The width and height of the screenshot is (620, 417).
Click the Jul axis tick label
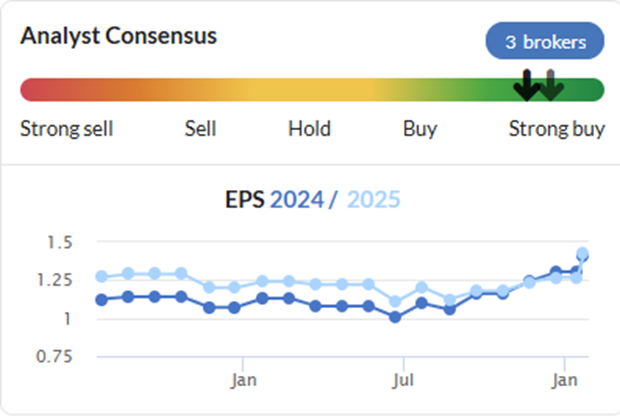403,380
